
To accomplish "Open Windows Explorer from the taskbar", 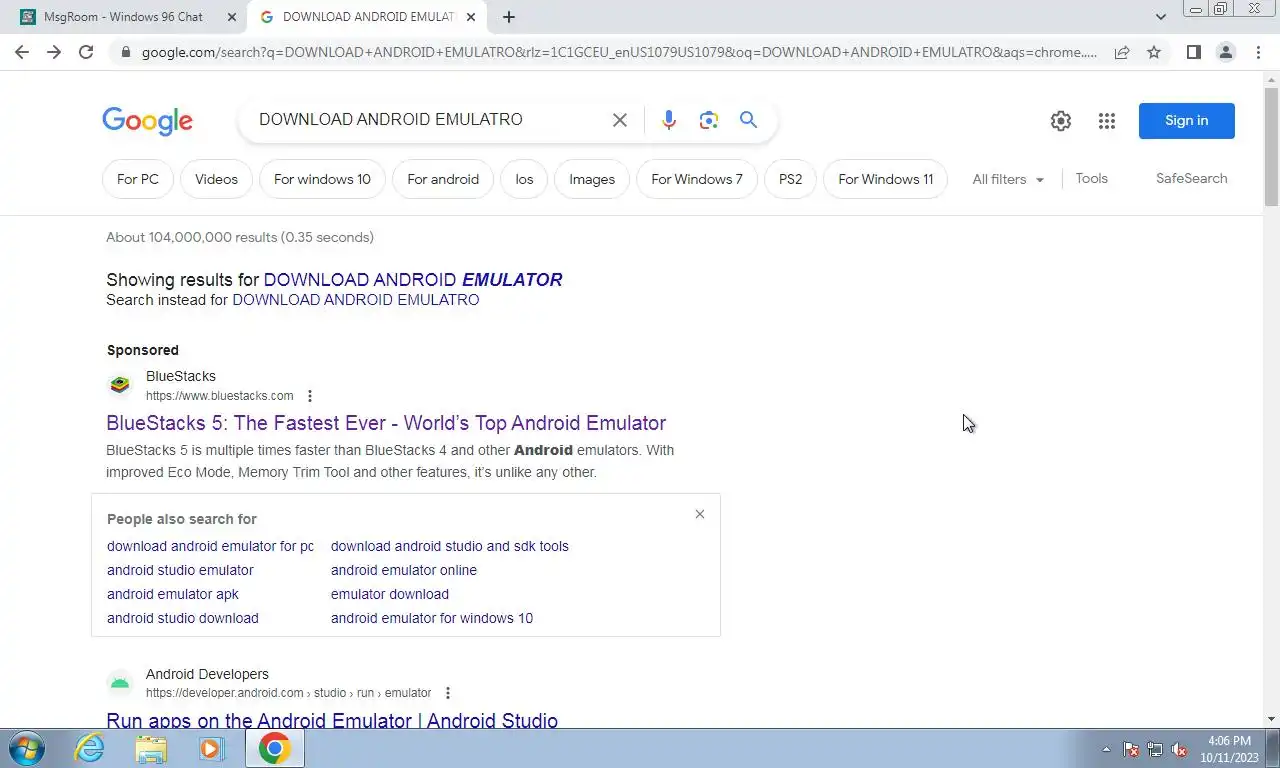I will click(x=151, y=748).
